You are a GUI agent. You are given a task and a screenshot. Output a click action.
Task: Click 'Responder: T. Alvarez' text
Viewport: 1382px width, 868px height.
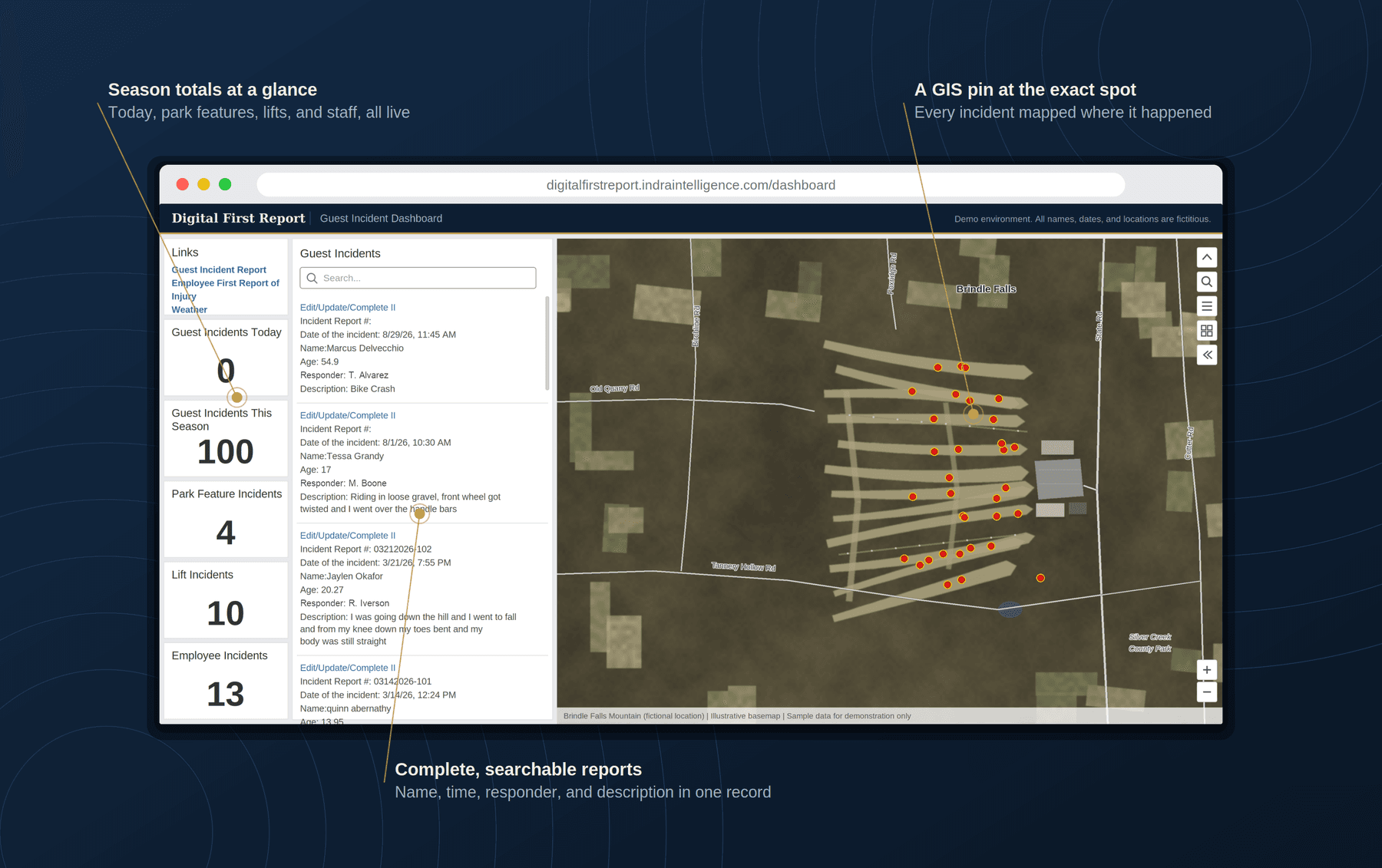click(344, 375)
